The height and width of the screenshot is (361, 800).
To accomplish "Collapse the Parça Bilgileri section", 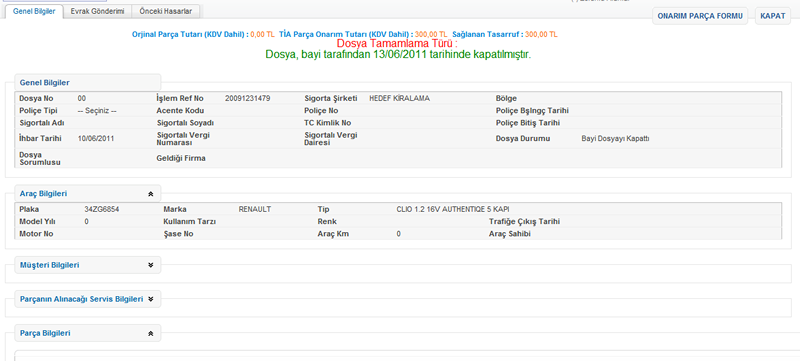I will pyautogui.click(x=151, y=333).
